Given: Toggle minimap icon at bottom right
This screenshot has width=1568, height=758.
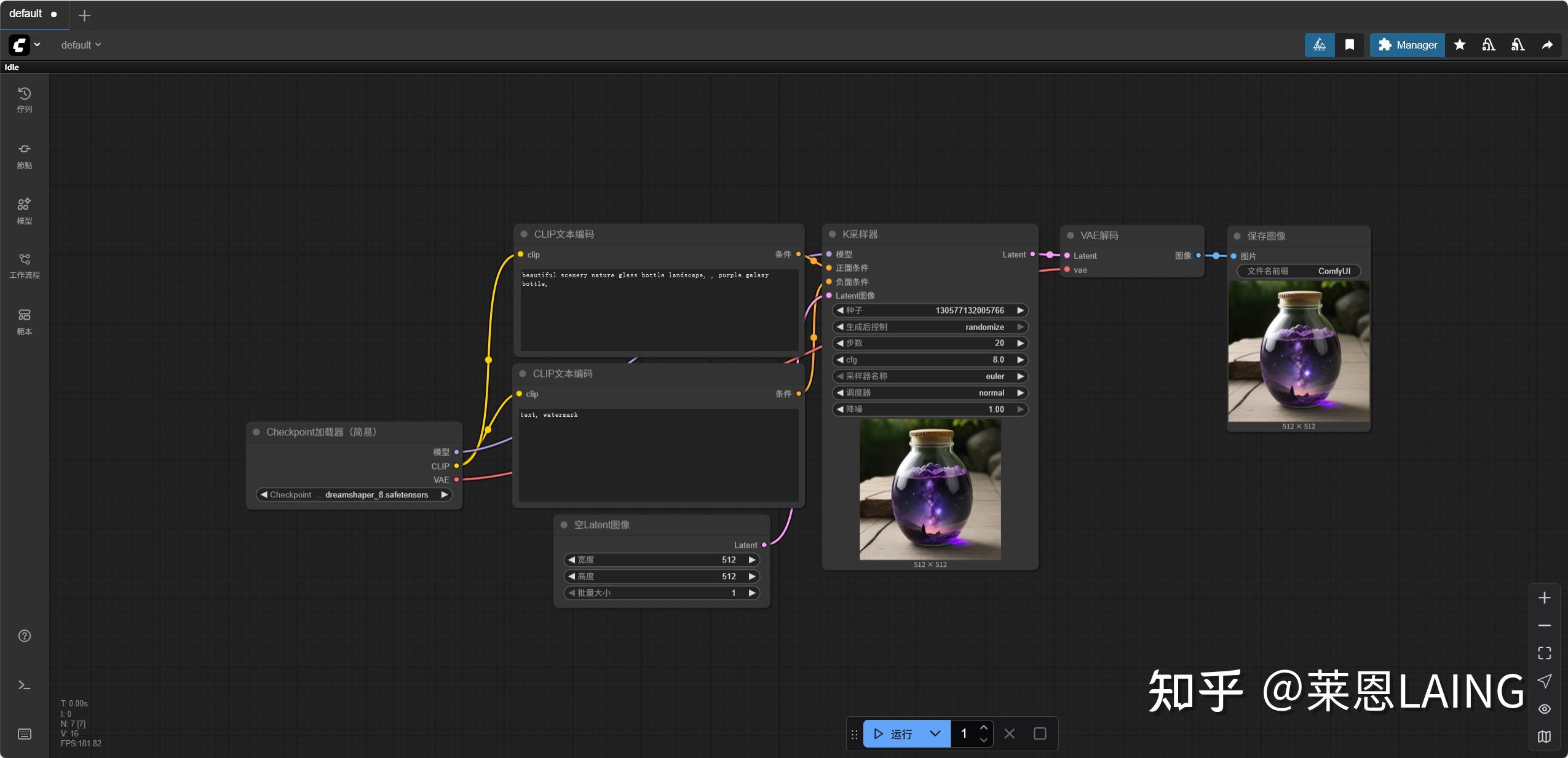Looking at the screenshot, I should 1544,736.
